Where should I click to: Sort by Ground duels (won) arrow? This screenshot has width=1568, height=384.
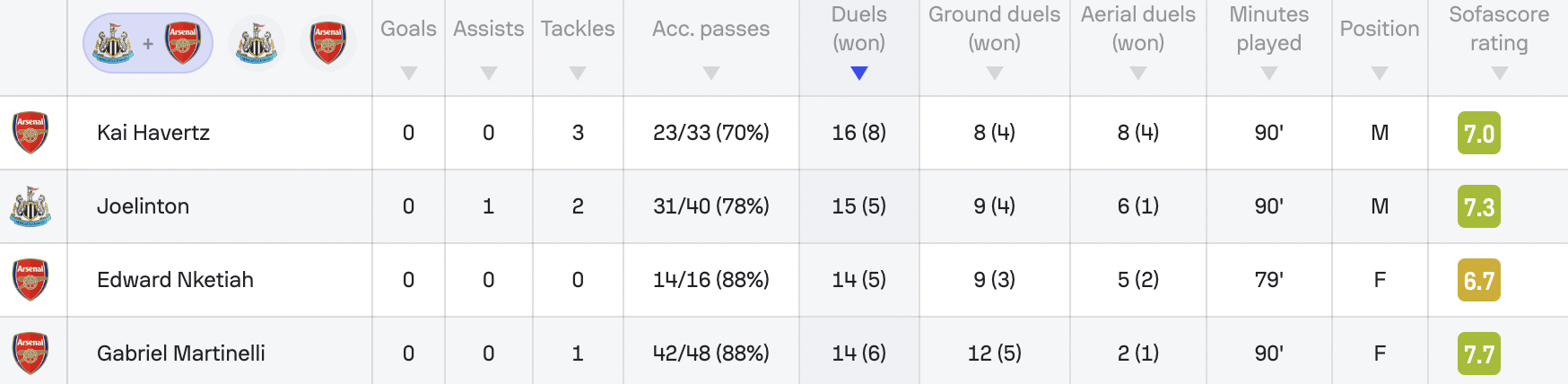(x=995, y=74)
